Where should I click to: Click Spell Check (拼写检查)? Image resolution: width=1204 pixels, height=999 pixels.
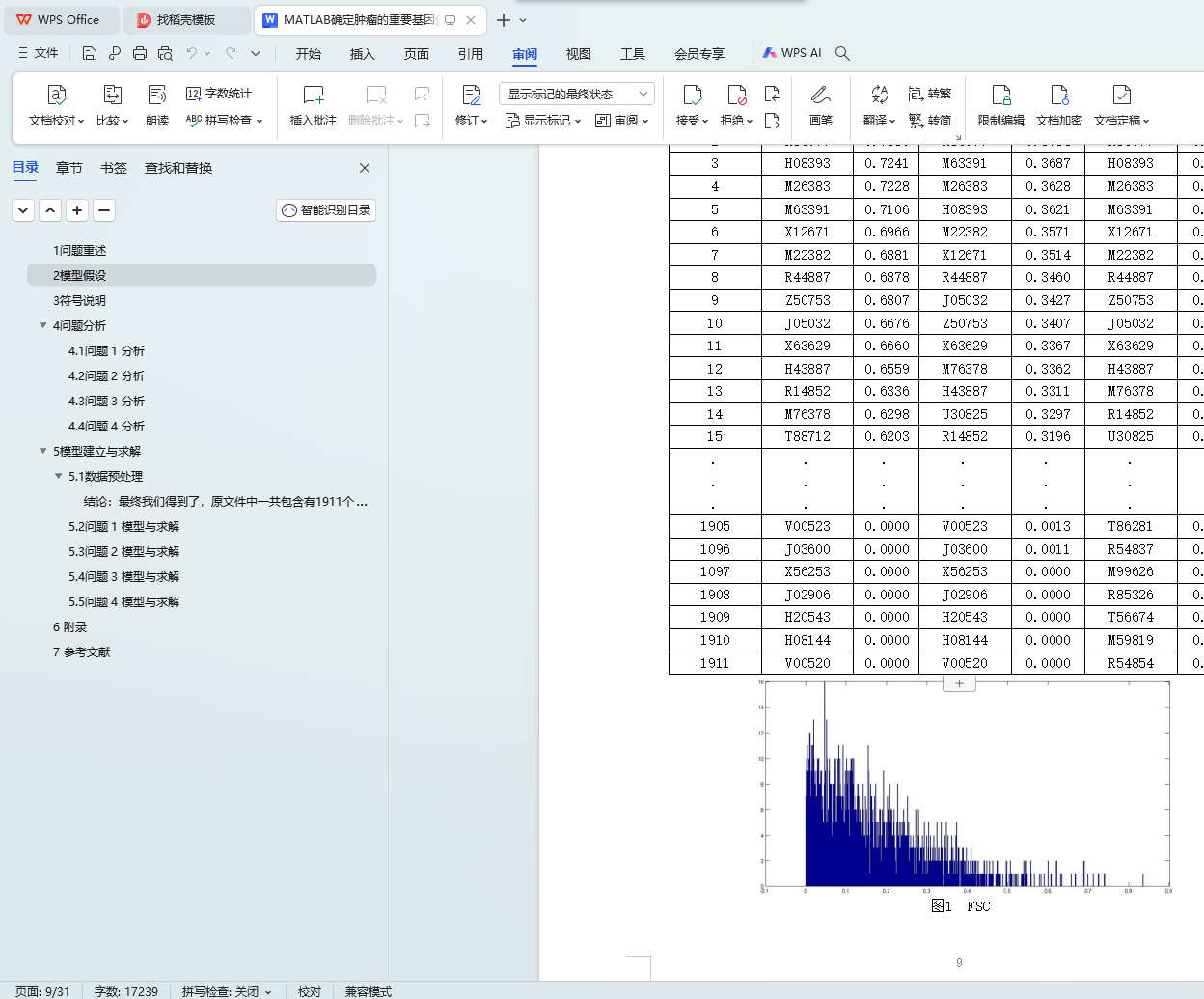click(224, 121)
